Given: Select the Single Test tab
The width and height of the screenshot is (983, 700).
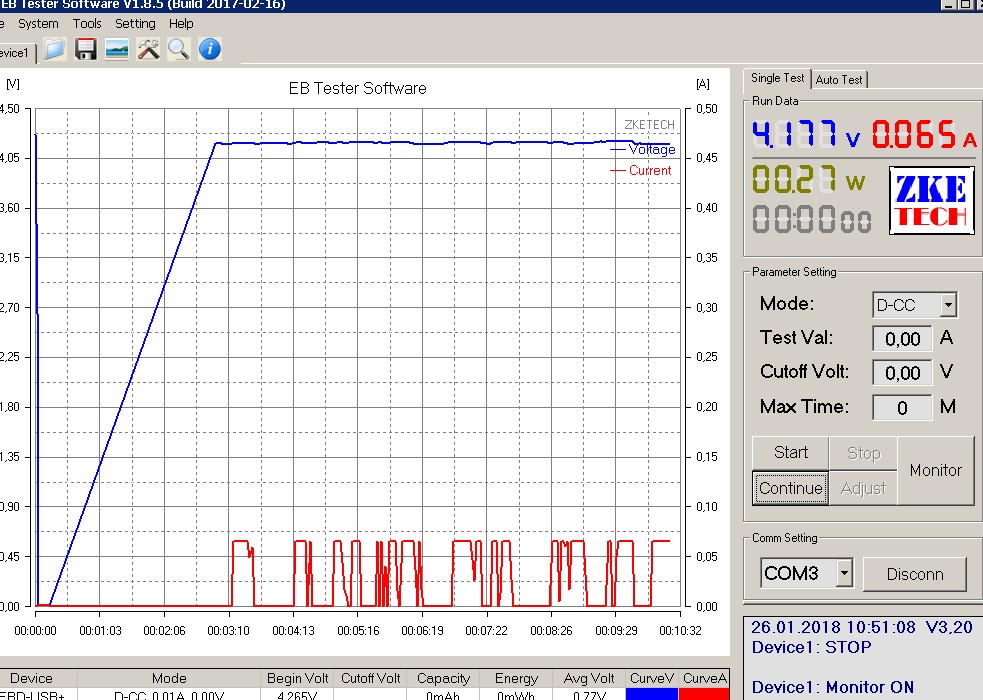Looking at the screenshot, I should [x=777, y=78].
